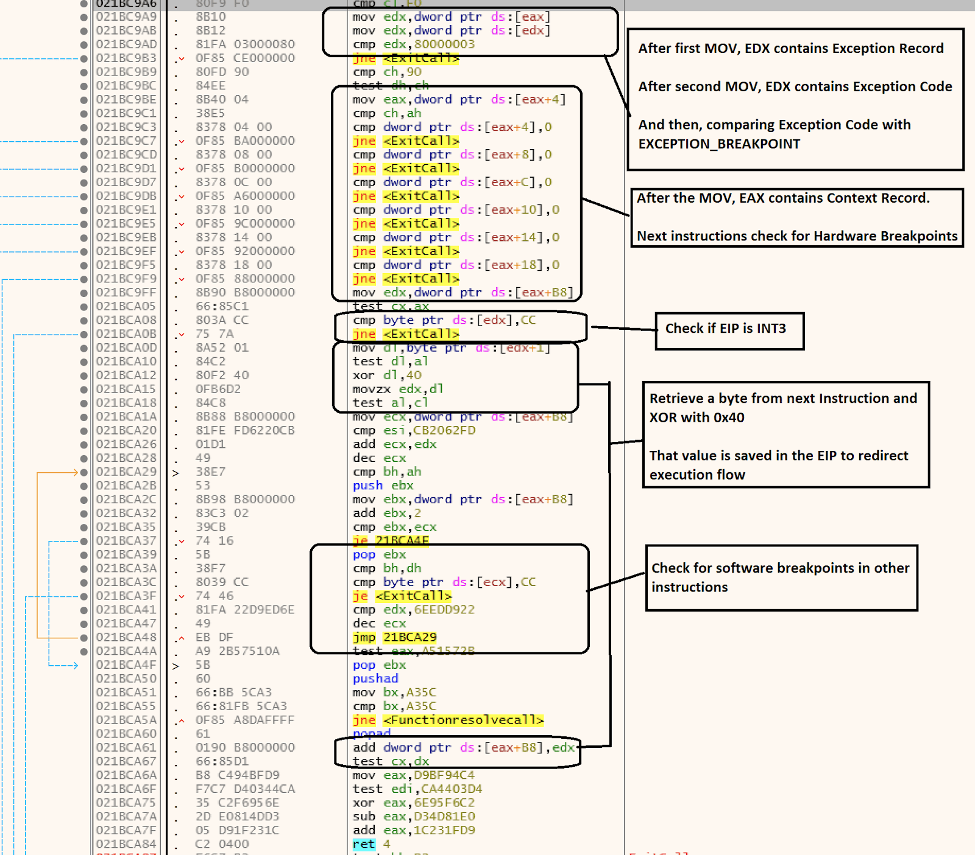Viewport: 977px width, 856px height.
Task: Select add dword ptr [eax+B8],edx instruction
Action: tap(464, 748)
